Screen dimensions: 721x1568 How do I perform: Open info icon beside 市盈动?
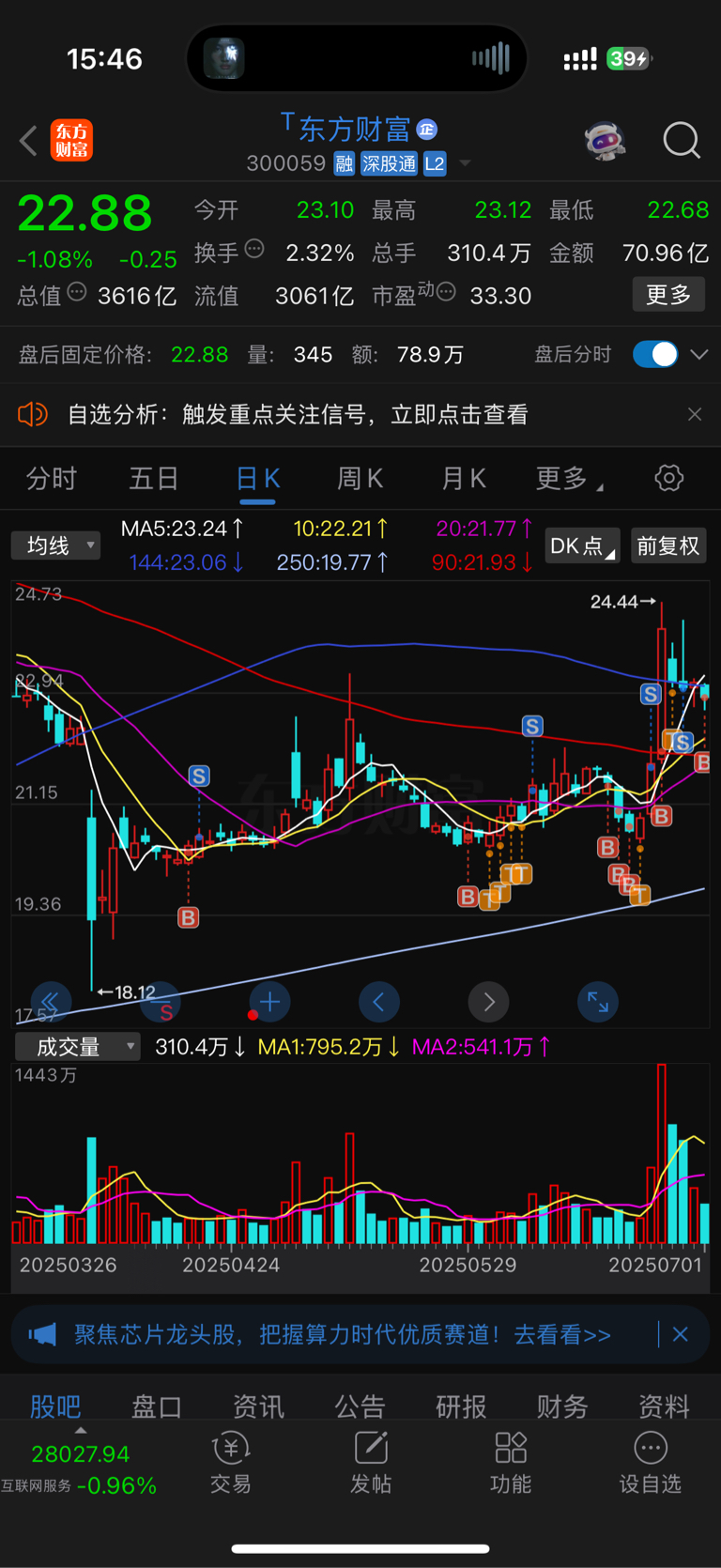click(x=446, y=292)
